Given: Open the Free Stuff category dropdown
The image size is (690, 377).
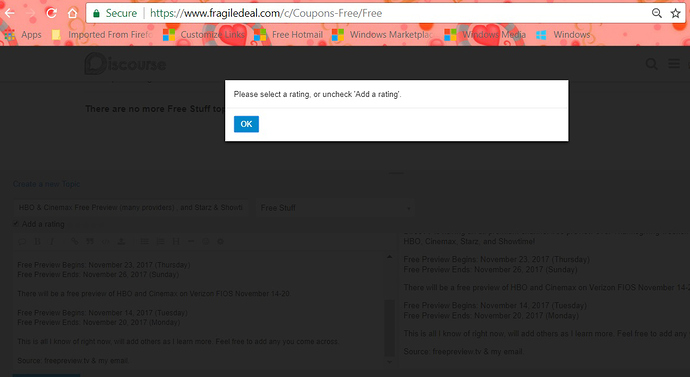Looking at the screenshot, I should 335,208.
